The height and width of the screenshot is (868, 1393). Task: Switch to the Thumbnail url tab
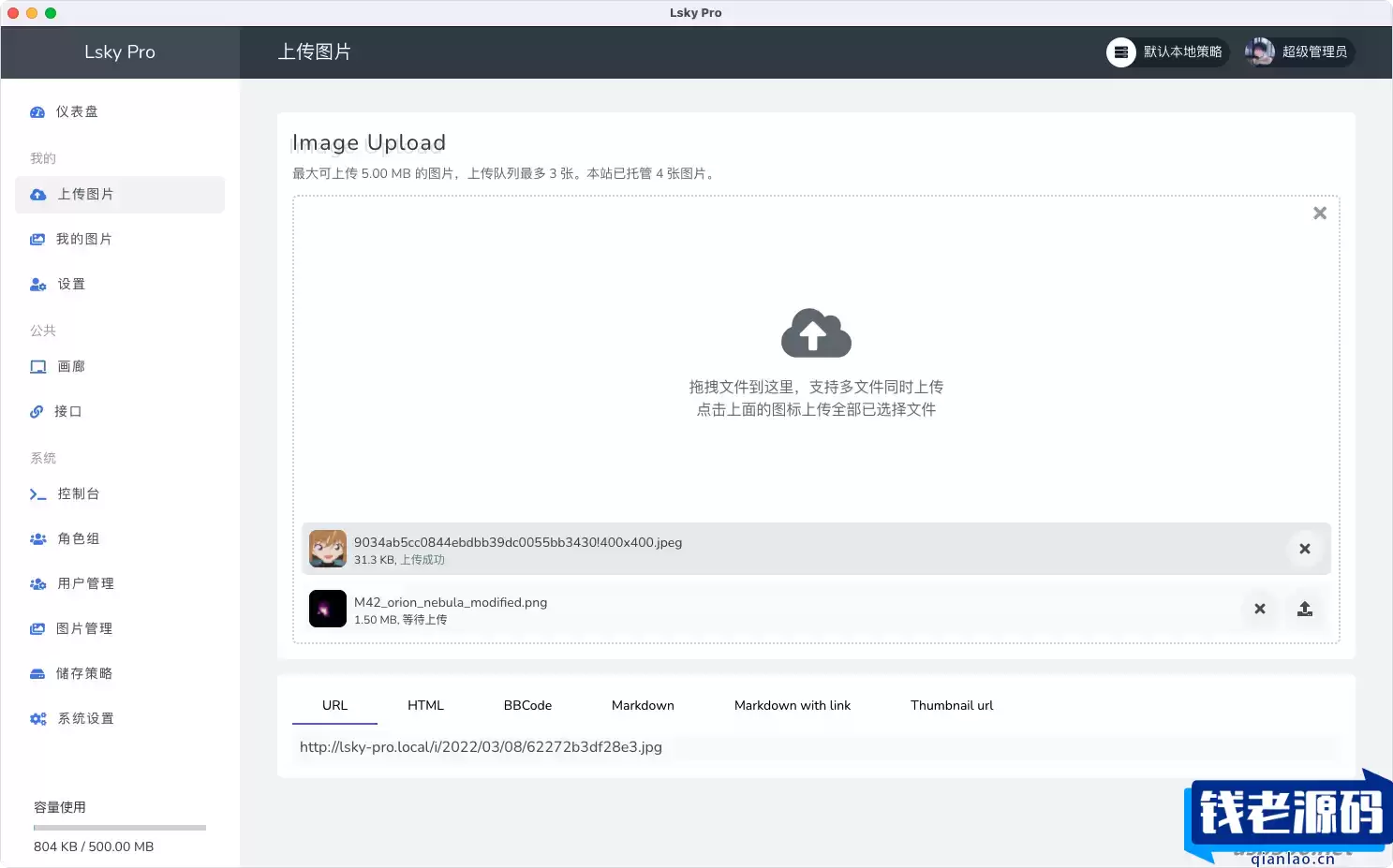click(x=952, y=706)
